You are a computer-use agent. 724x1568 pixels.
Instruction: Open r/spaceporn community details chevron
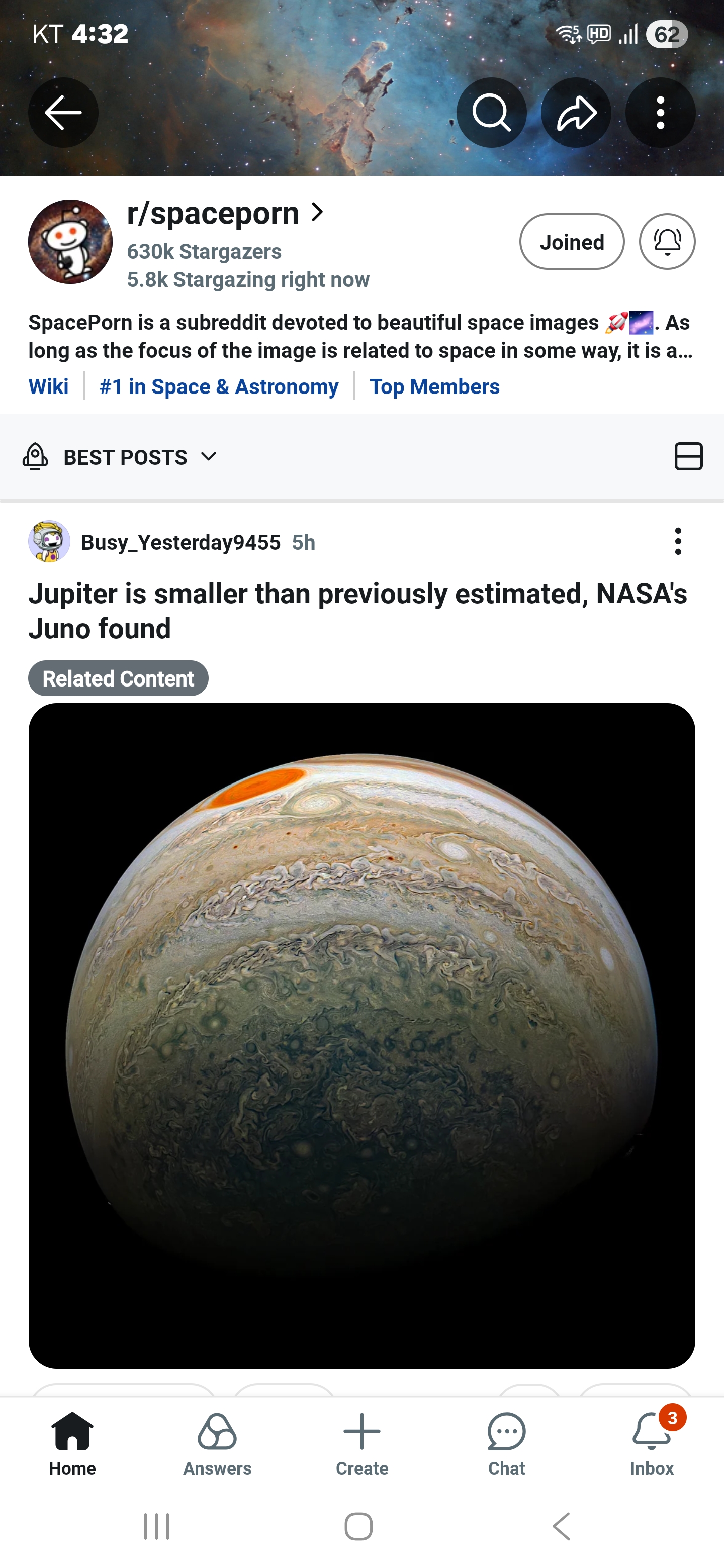[318, 212]
